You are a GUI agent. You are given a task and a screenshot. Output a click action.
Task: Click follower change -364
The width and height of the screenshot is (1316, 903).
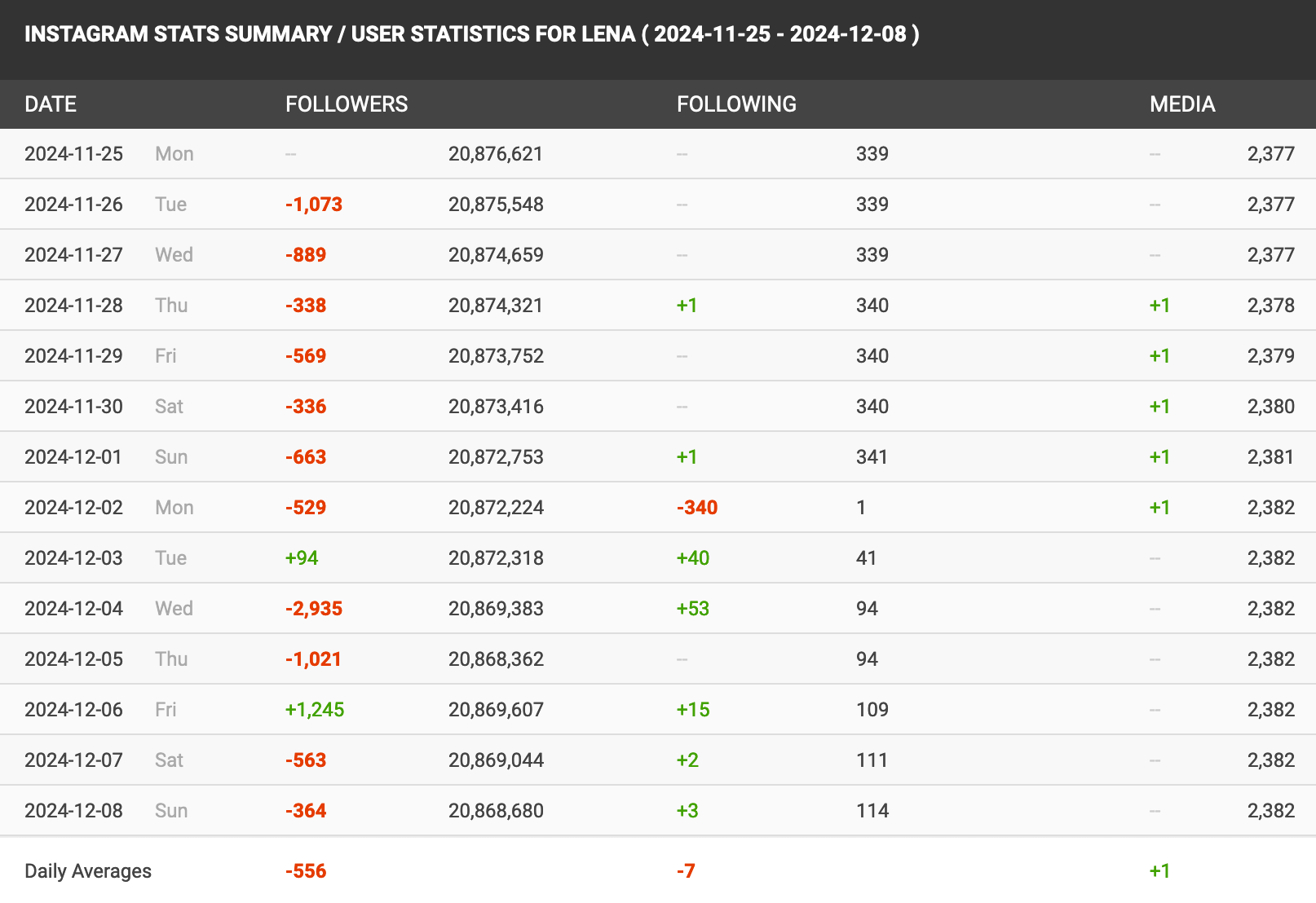(306, 811)
